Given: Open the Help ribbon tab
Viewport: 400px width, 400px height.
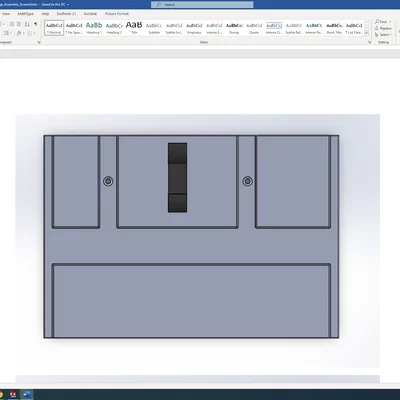Looking at the screenshot, I should click(45, 14).
